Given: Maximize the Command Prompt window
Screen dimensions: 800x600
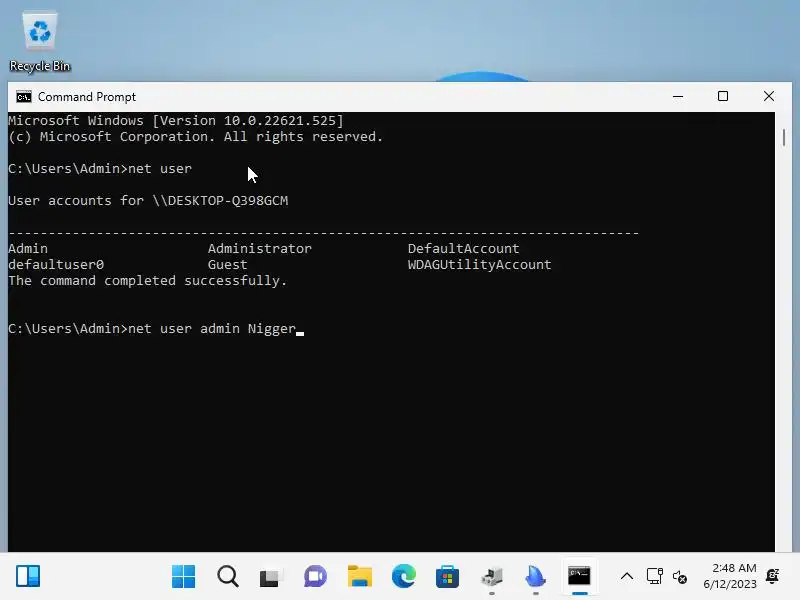Looking at the screenshot, I should pos(723,96).
